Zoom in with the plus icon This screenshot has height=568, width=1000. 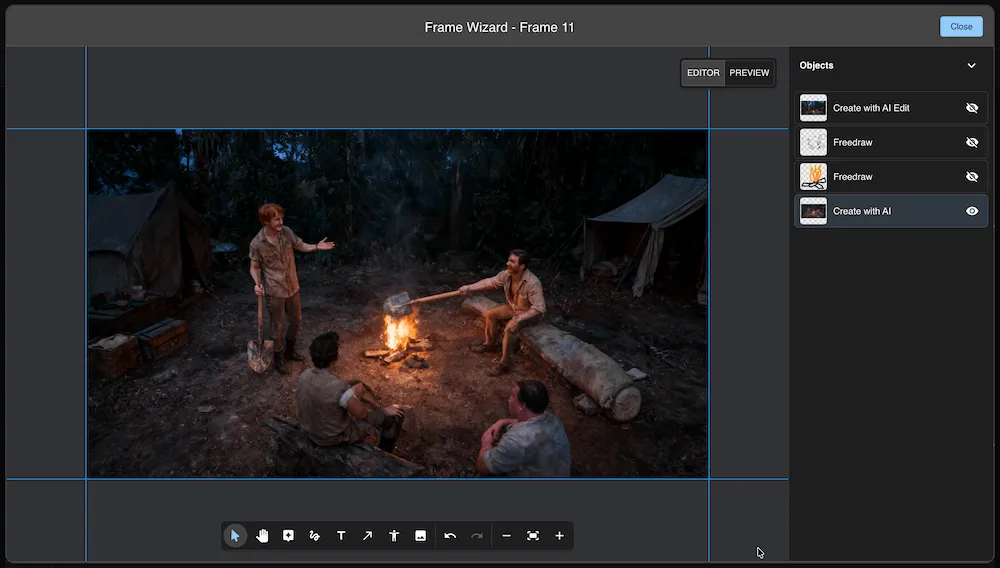(x=559, y=535)
